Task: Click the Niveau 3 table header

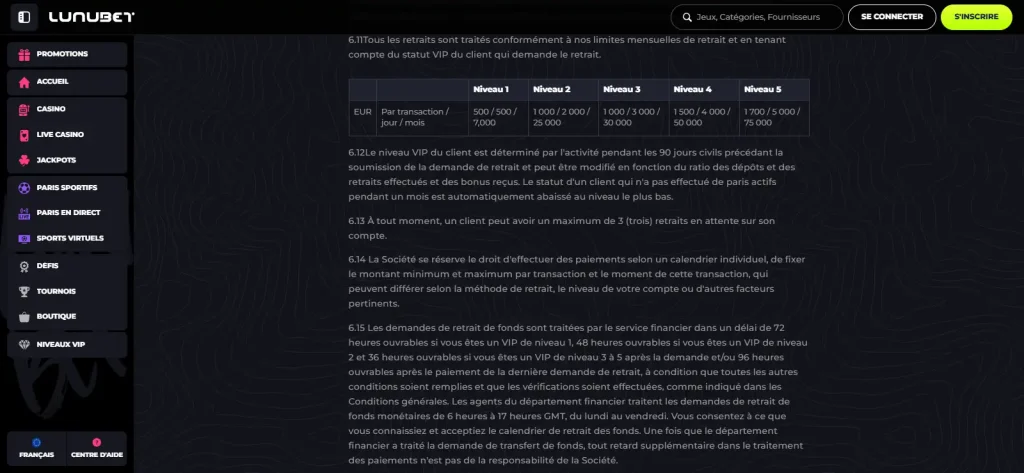Action: [633, 90]
